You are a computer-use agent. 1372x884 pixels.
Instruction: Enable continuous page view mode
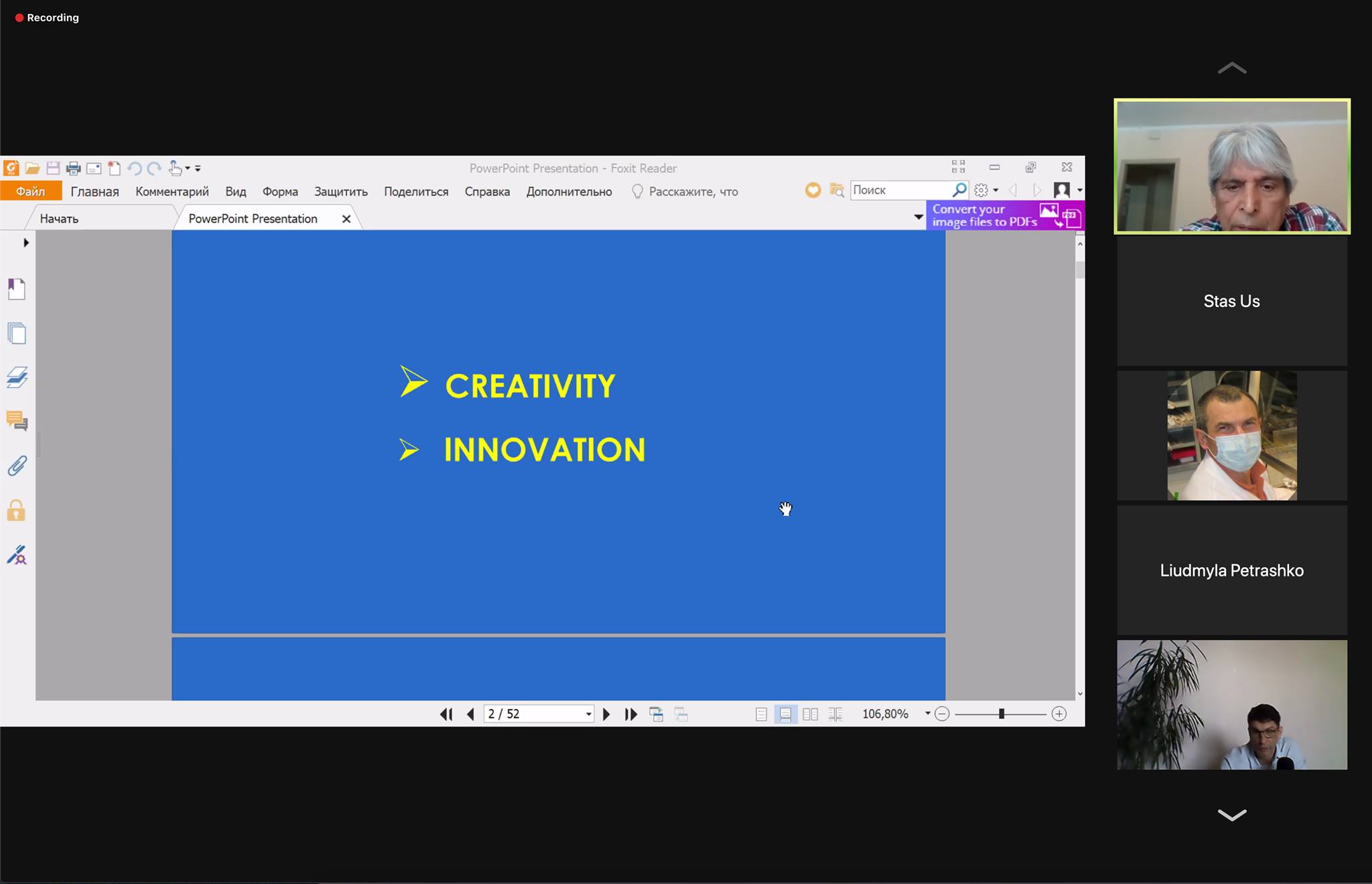tap(785, 714)
